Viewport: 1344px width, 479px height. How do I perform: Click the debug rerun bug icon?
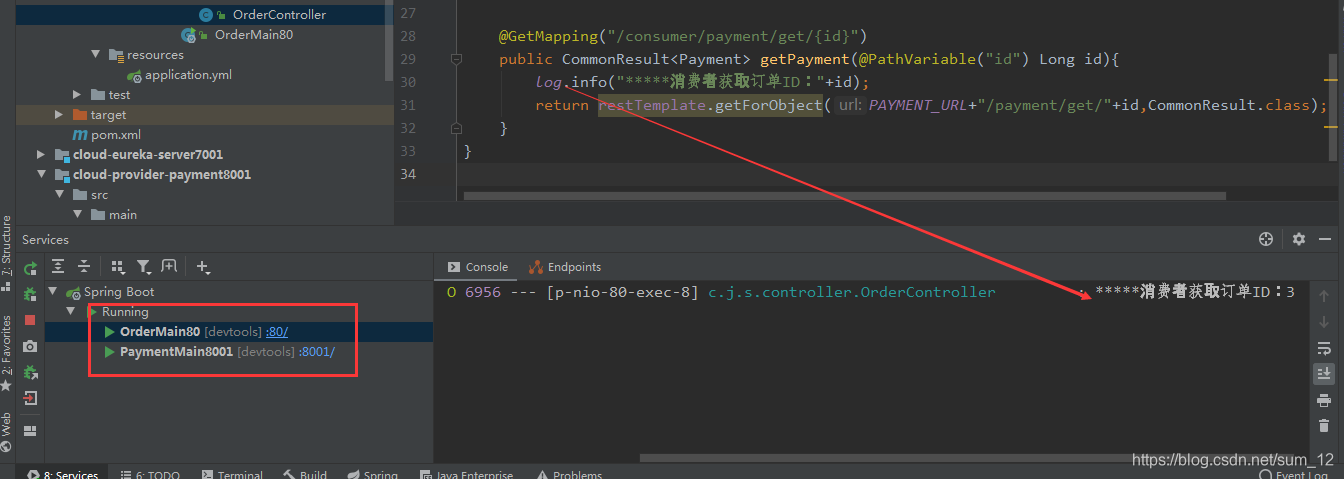30,294
